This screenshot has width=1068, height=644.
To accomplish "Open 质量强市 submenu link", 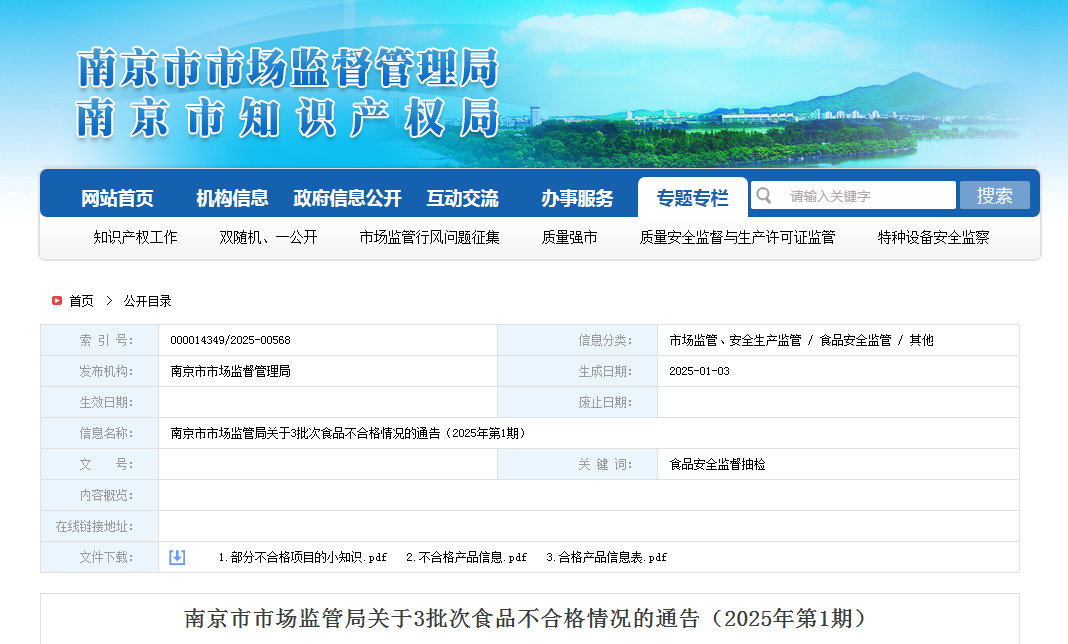I will (569, 237).
